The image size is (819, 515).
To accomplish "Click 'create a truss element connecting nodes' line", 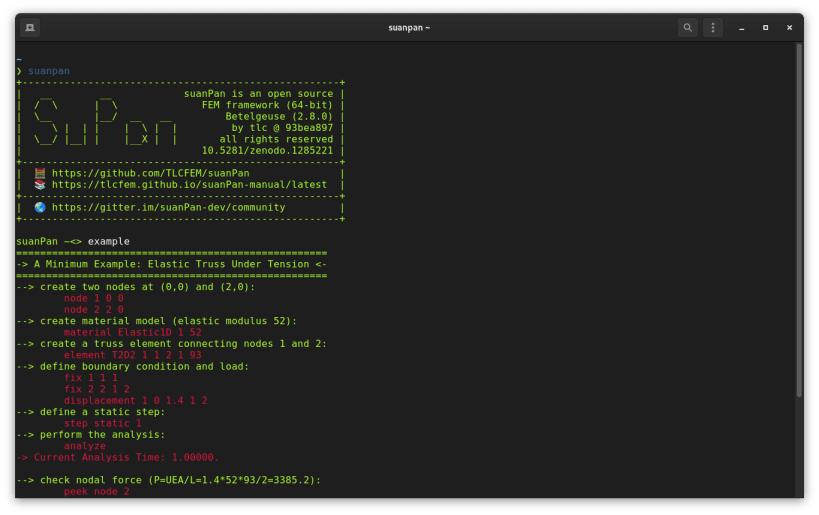I will click(171, 344).
